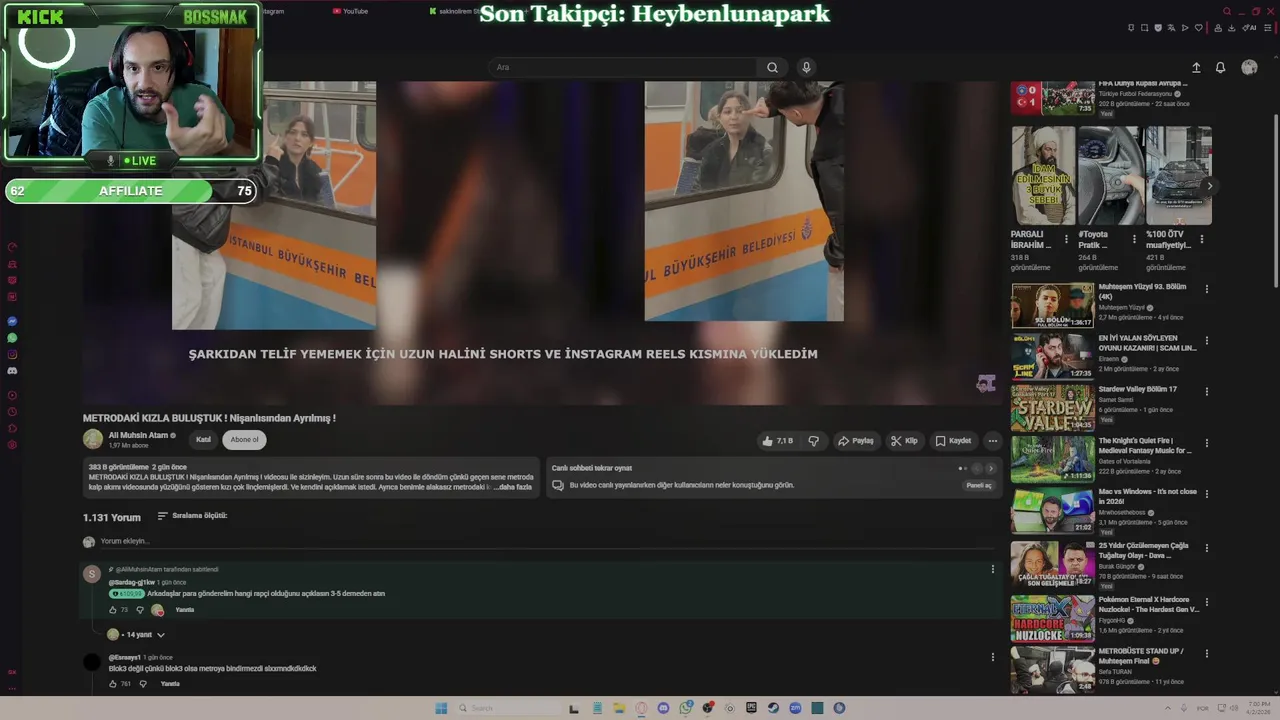Expand description with ...daha fazla
The height and width of the screenshot is (720, 1280).
pyautogui.click(x=513, y=487)
